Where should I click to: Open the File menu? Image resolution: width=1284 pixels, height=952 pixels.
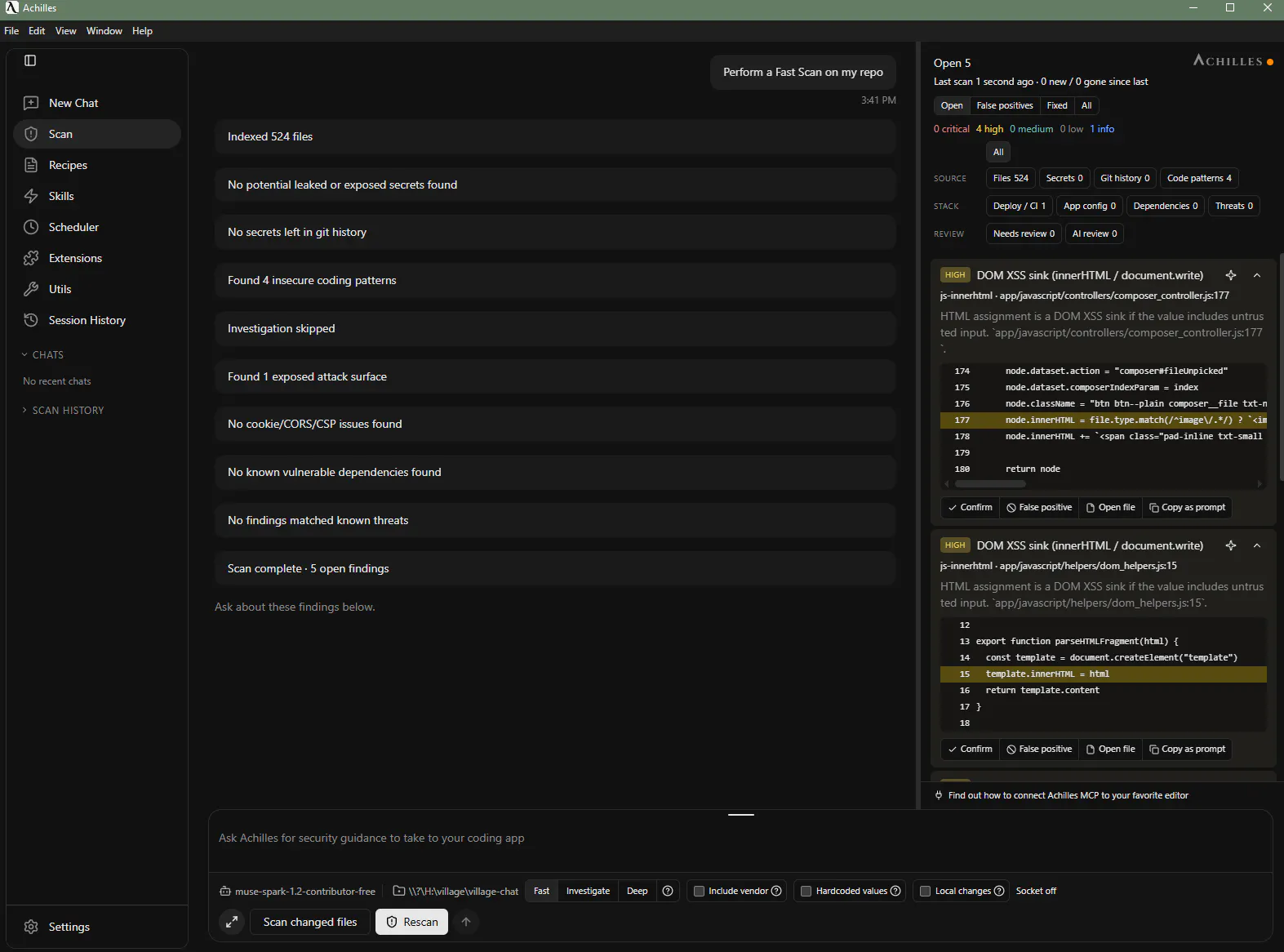(11, 31)
